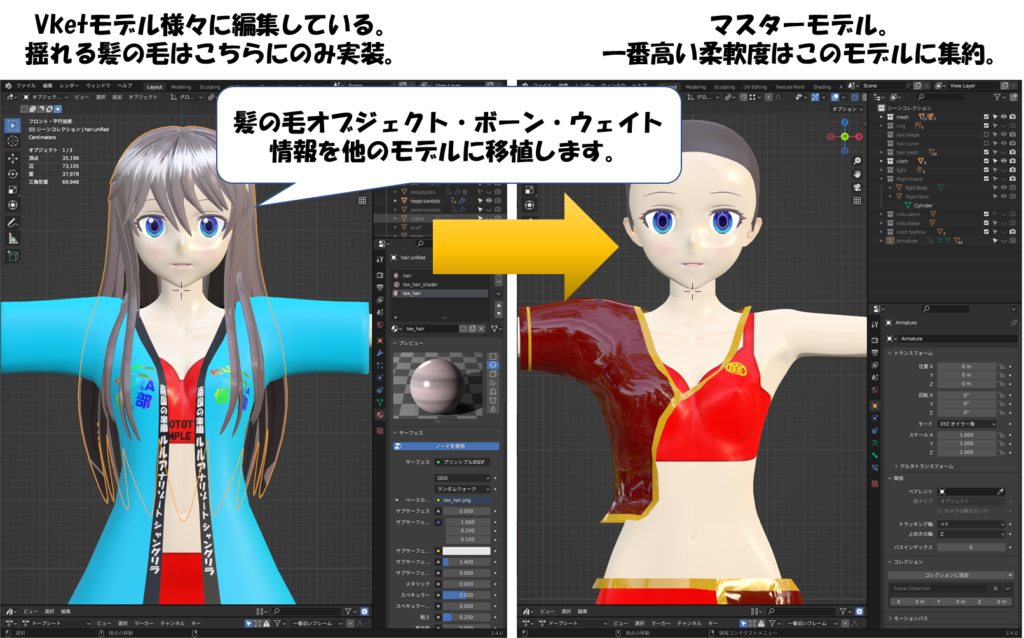Click the white subsurface color swatch

(x=466, y=551)
